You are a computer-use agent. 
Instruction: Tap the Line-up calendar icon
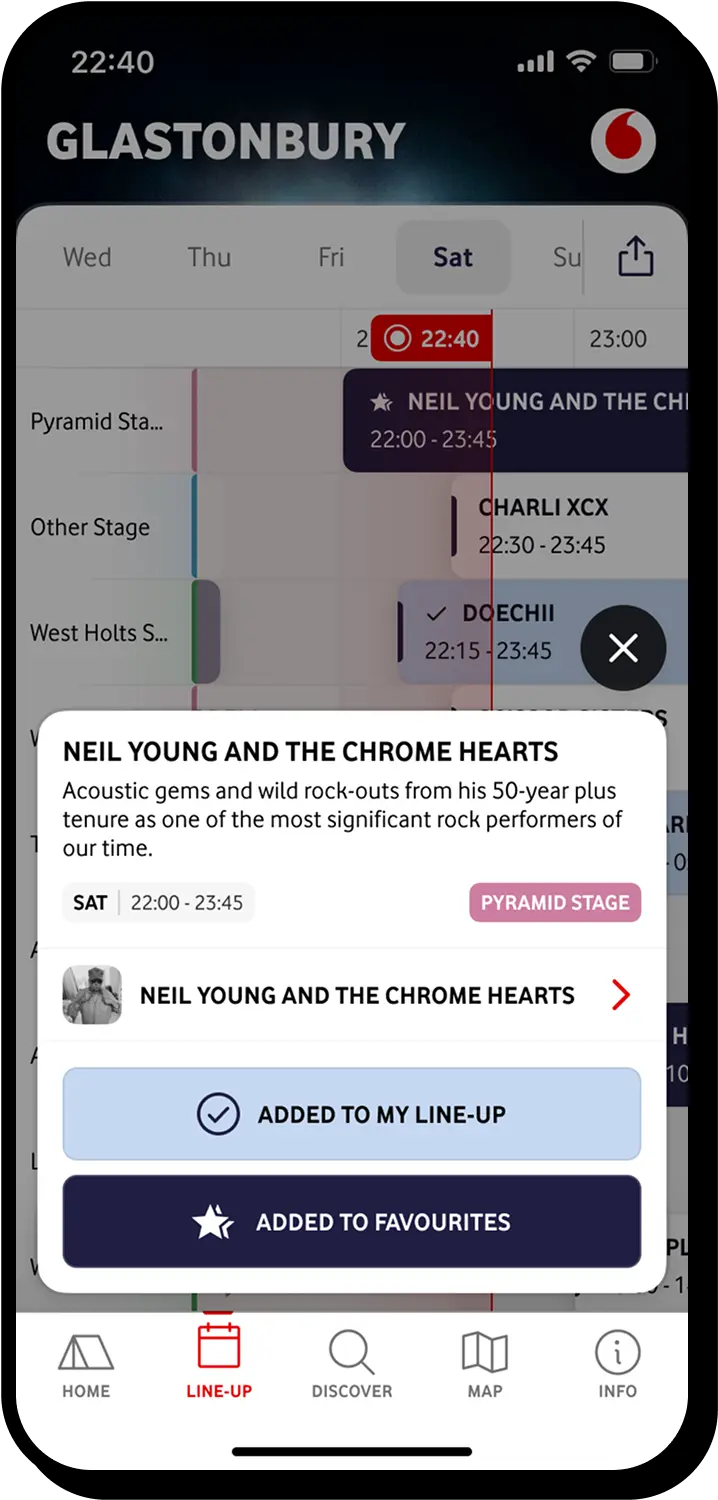point(219,1347)
